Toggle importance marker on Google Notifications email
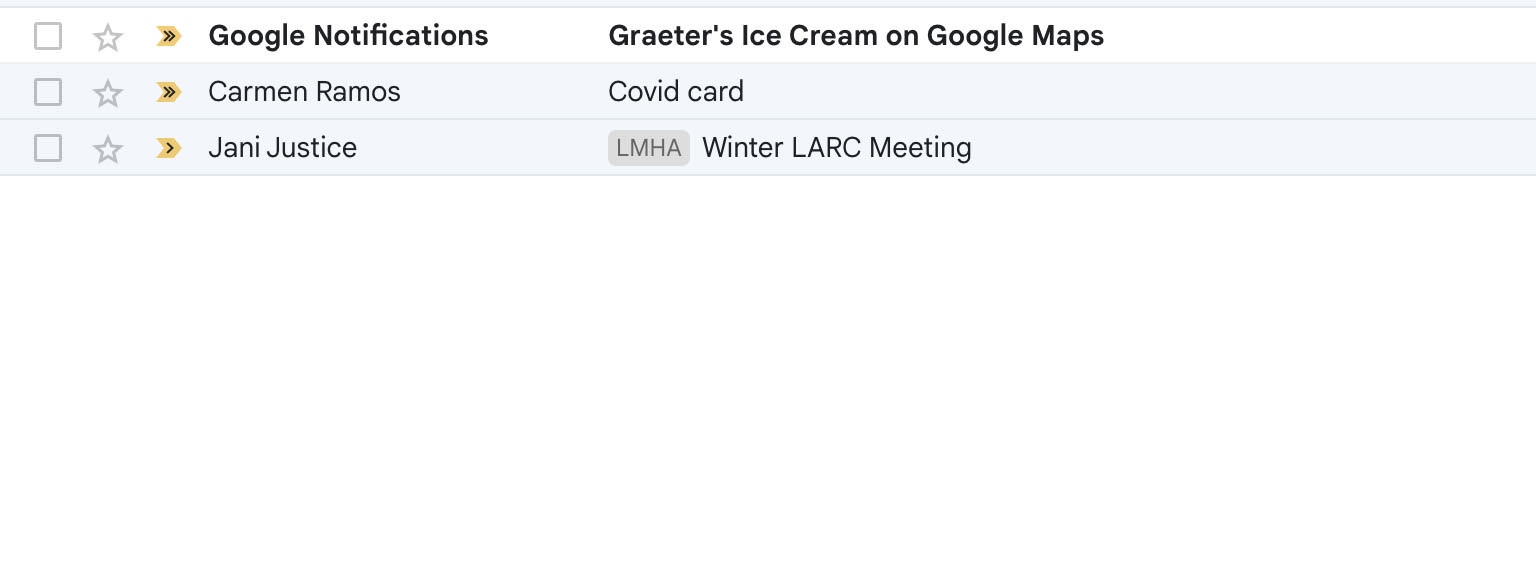 (x=169, y=37)
